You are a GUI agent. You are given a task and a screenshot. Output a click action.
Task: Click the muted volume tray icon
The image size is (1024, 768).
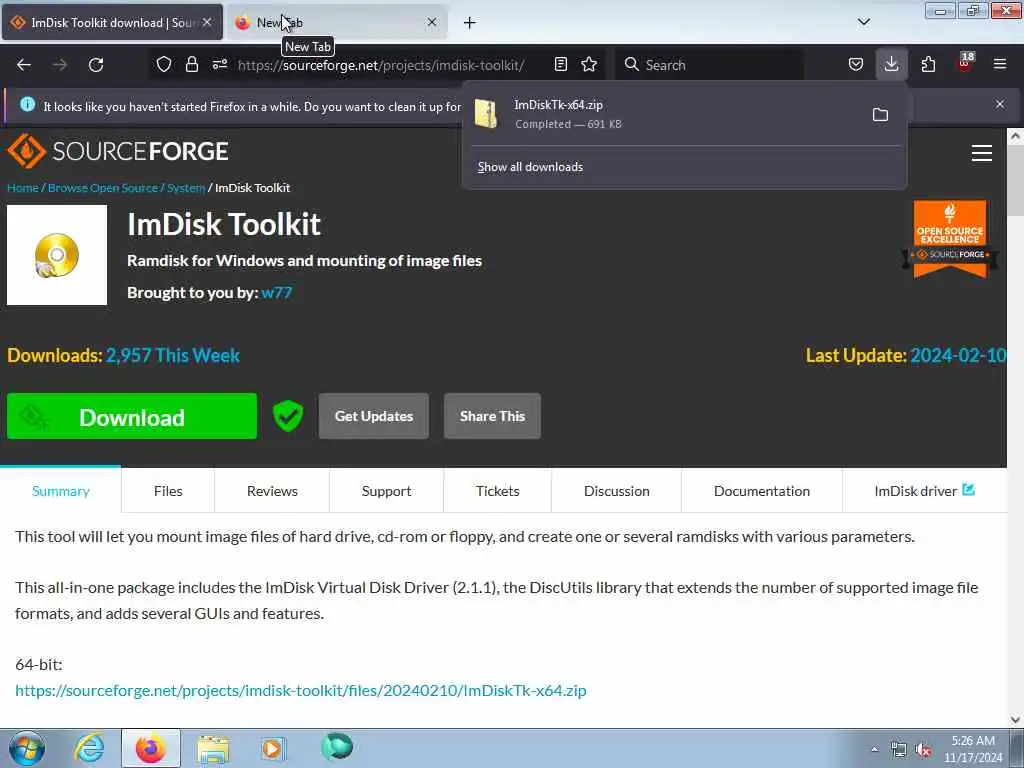pyautogui.click(x=923, y=750)
